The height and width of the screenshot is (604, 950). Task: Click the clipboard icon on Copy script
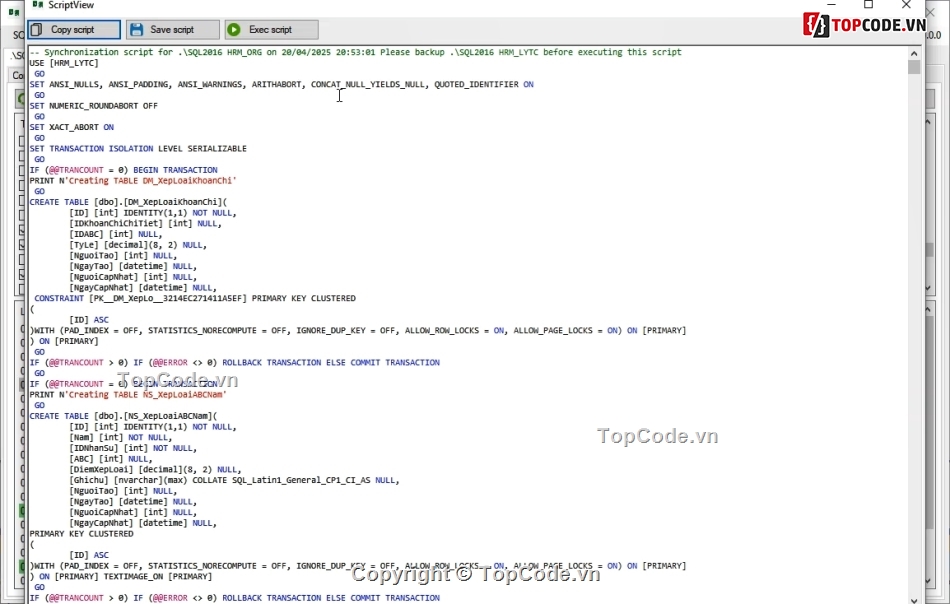pos(36,30)
